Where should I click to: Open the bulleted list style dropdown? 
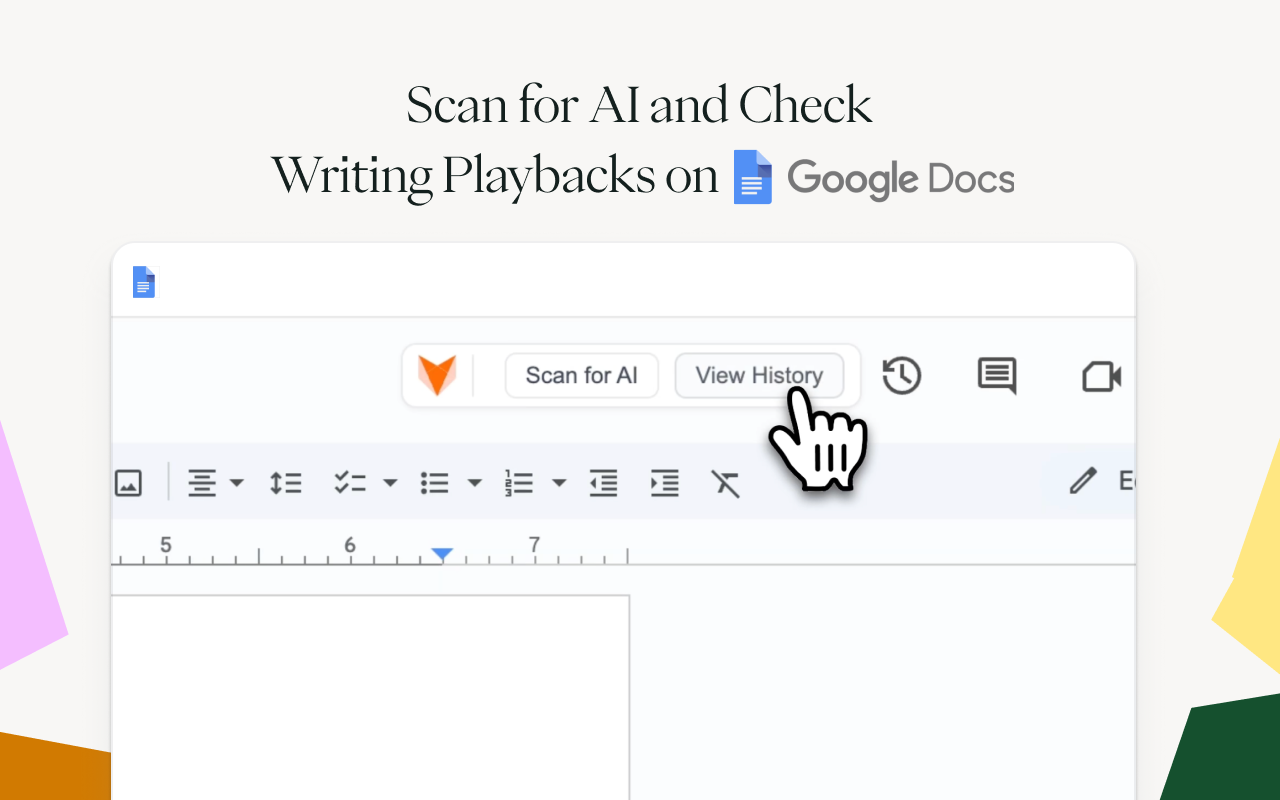coord(474,482)
